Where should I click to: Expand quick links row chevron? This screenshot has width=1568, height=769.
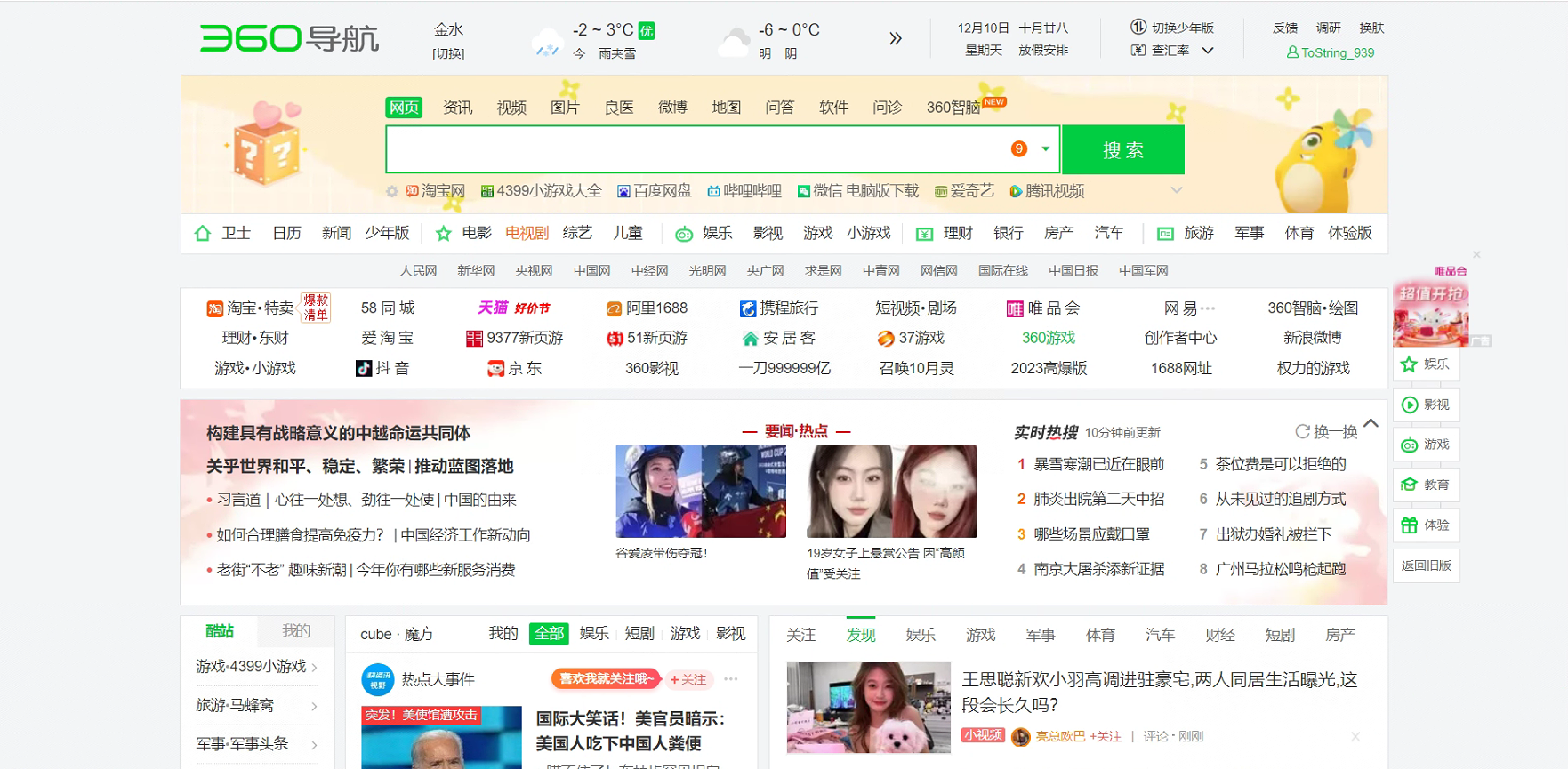coord(1176,190)
